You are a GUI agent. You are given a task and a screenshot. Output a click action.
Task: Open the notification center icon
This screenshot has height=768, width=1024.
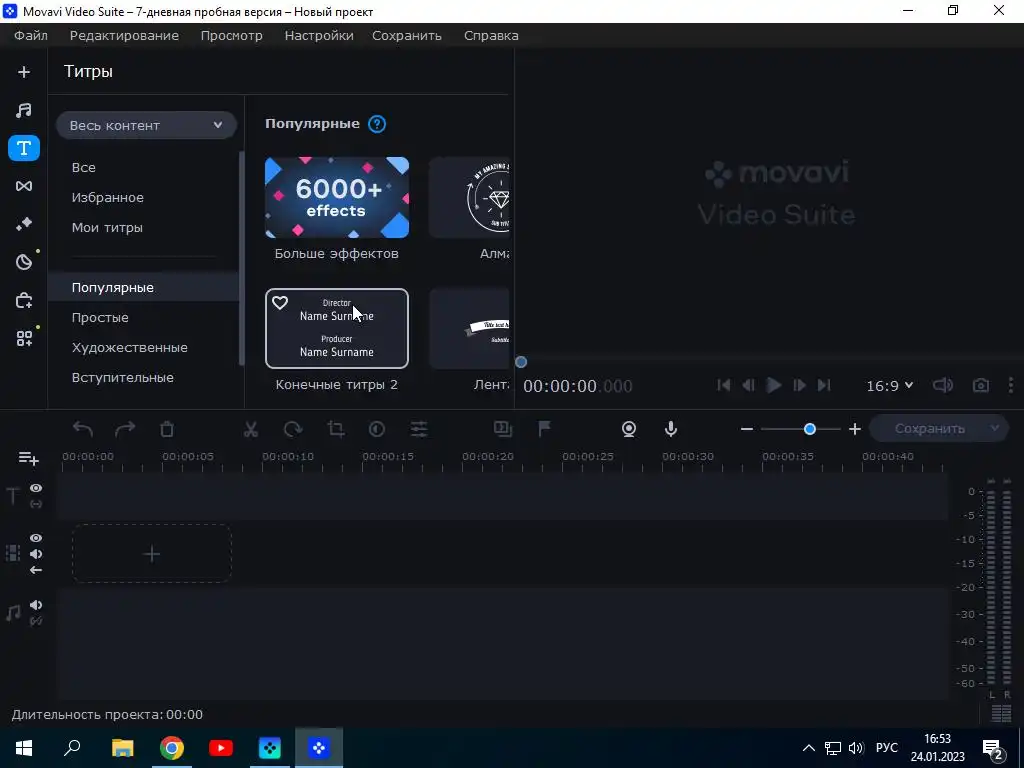[992, 748]
